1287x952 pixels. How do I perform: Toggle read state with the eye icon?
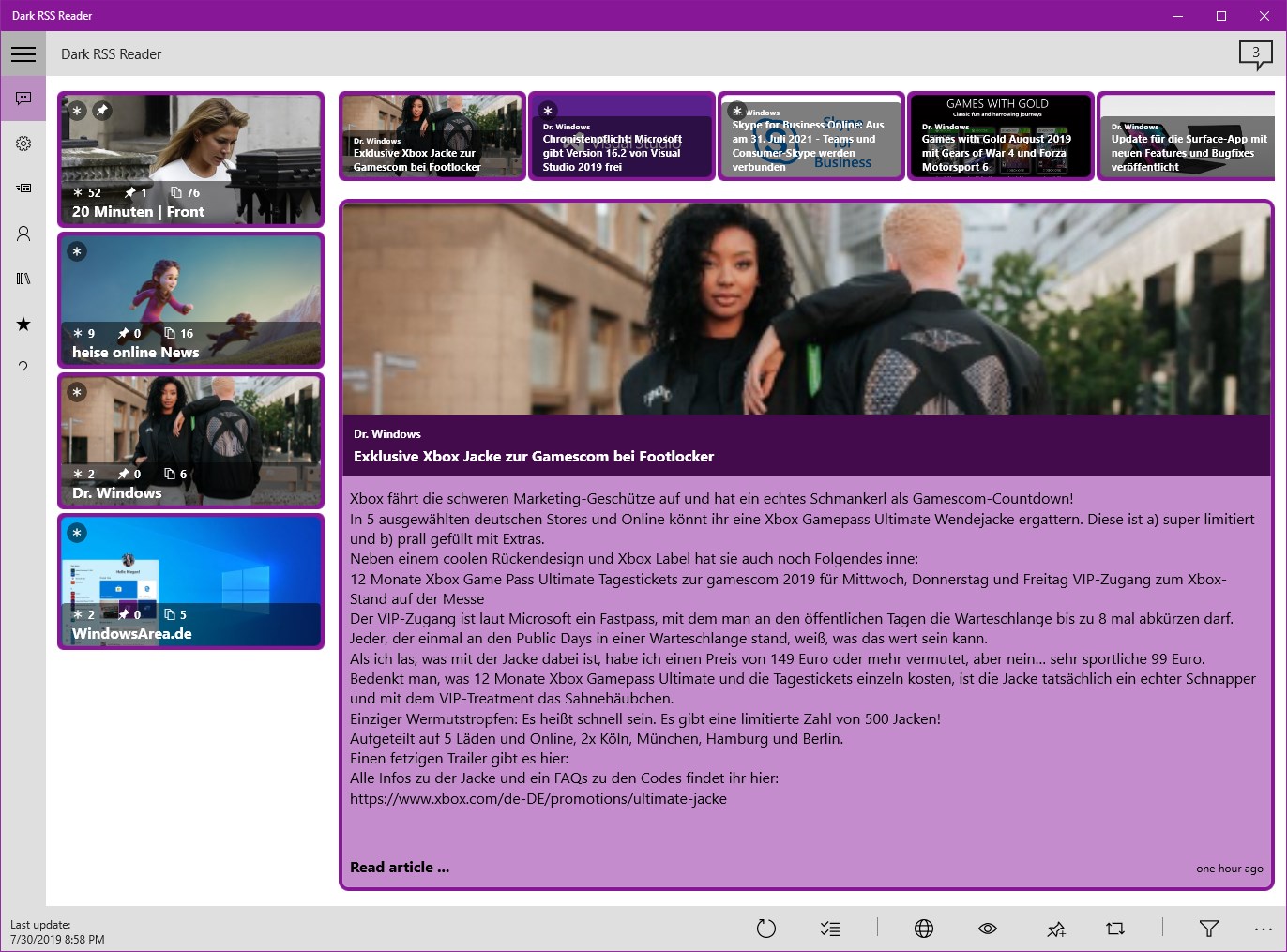[x=988, y=929]
